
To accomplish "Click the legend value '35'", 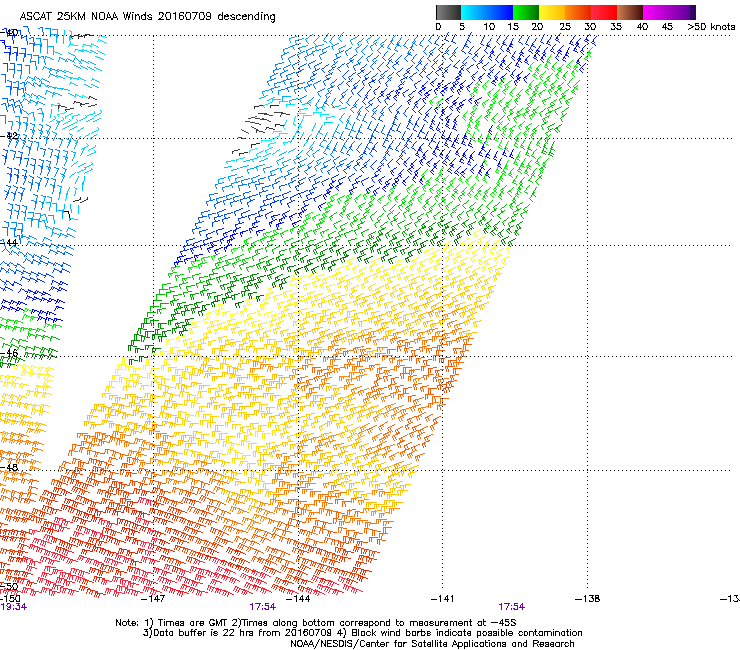I will (616, 26).
